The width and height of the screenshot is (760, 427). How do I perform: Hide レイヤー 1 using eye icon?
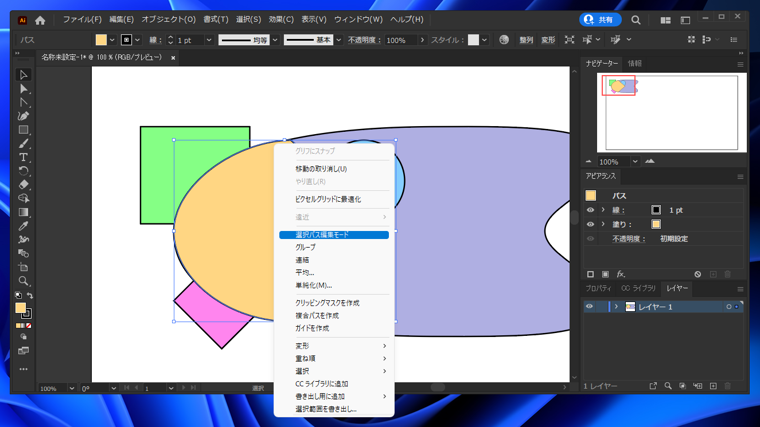590,307
